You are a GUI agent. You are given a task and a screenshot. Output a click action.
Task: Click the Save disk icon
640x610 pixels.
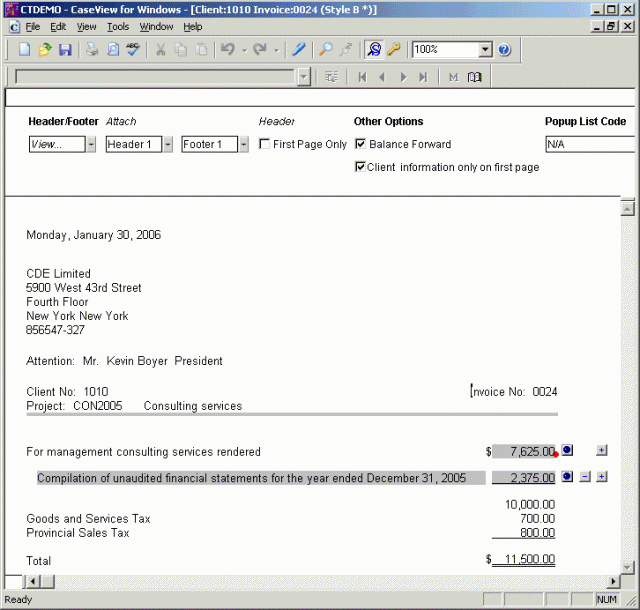(x=65, y=49)
